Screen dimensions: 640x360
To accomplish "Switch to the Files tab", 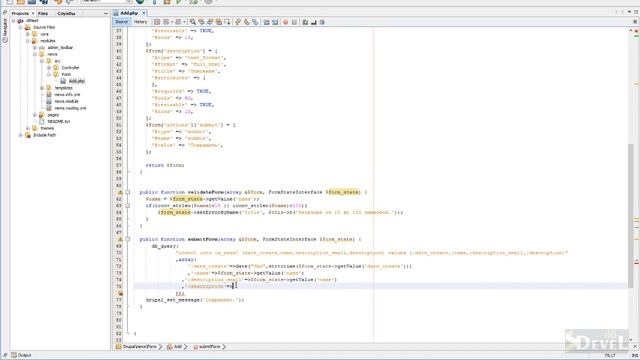I will coord(43,13).
